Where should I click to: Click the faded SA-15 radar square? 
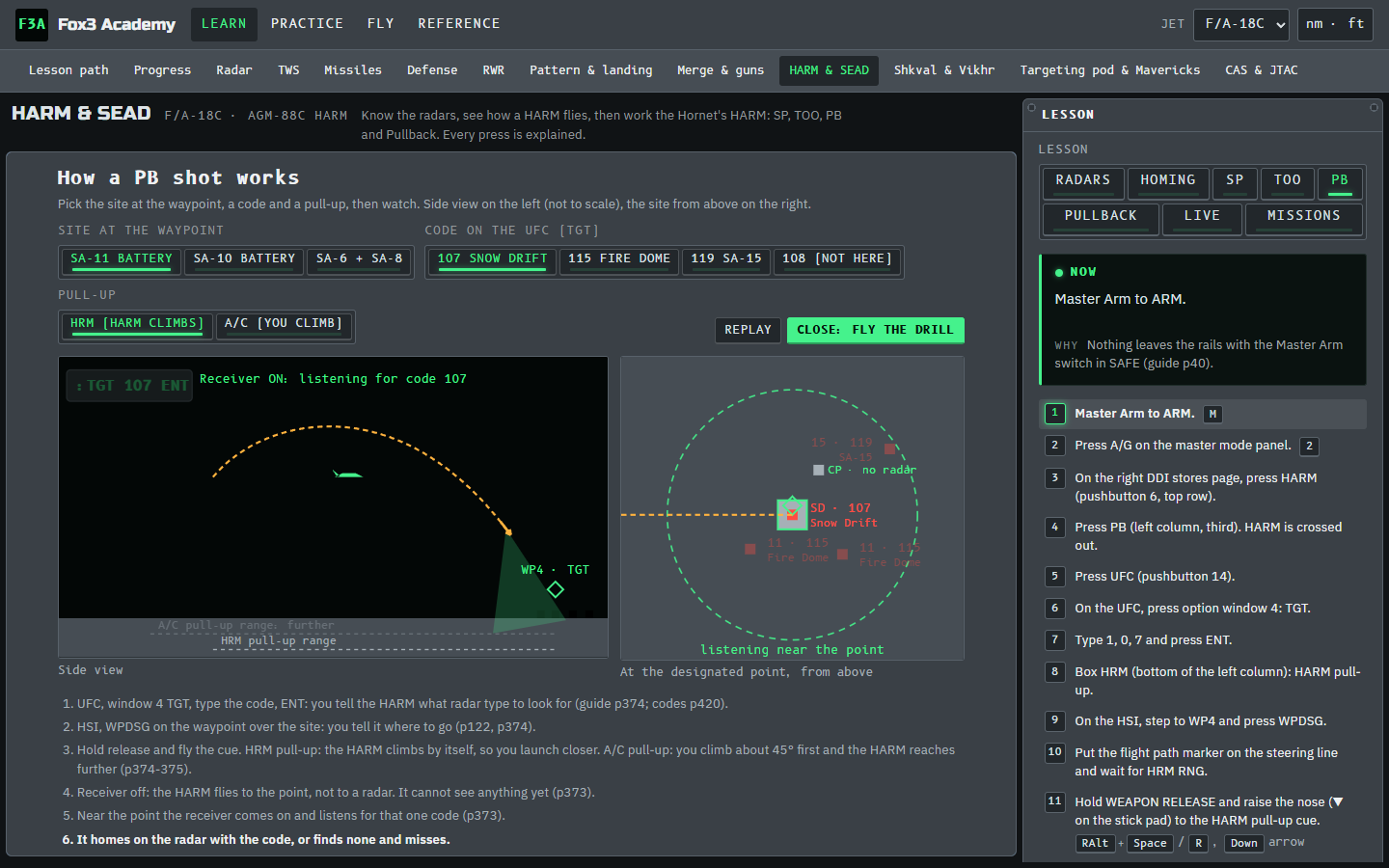pyautogui.click(x=889, y=448)
